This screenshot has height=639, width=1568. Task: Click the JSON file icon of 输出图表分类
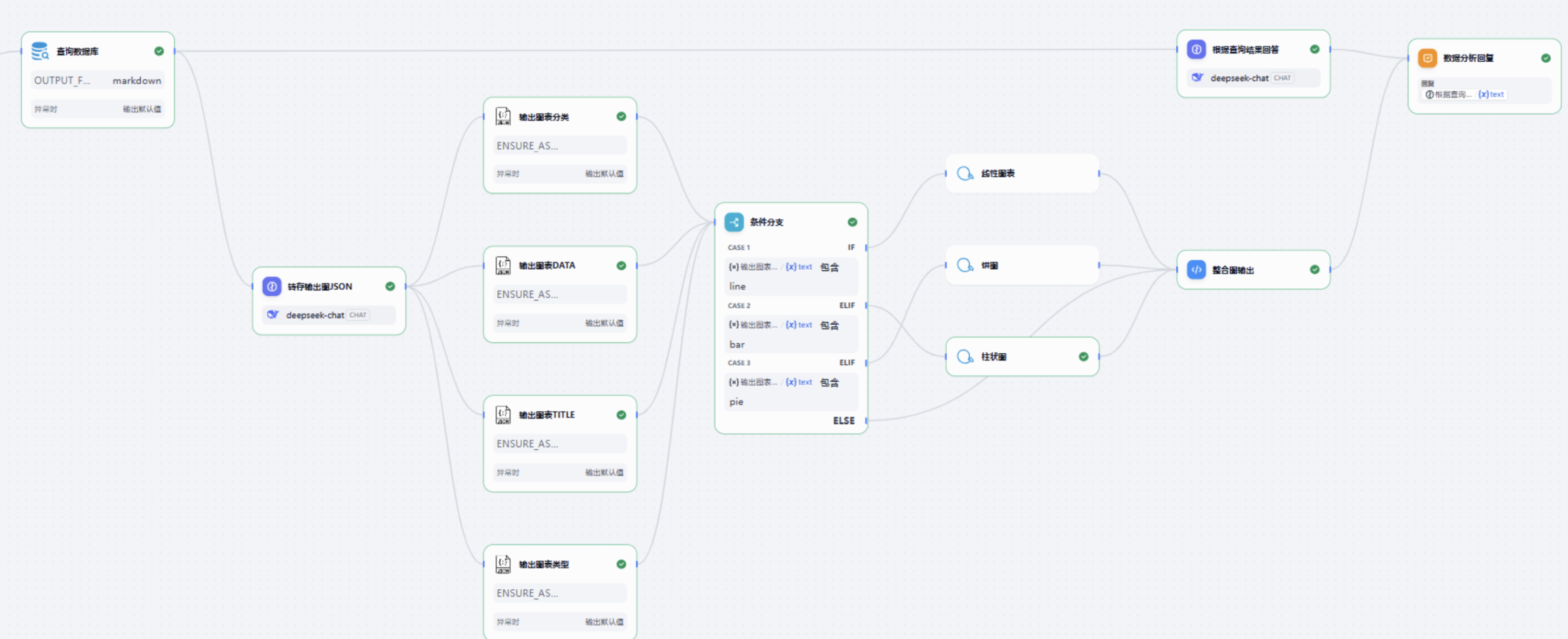(x=503, y=116)
